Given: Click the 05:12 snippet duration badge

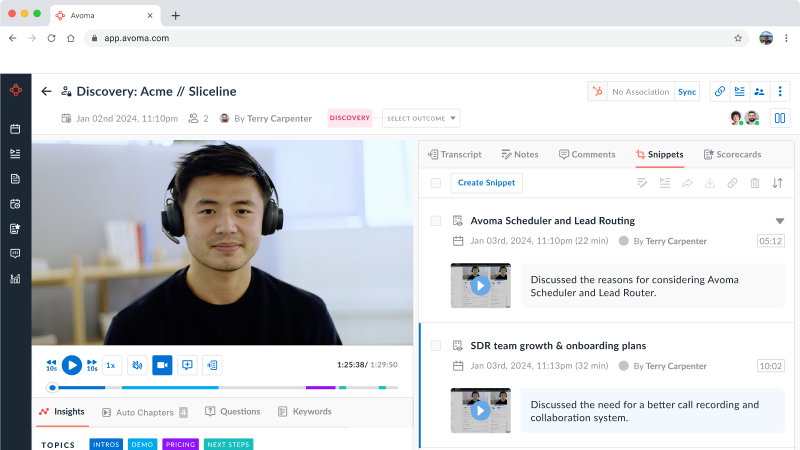Looking at the screenshot, I should coord(770,241).
